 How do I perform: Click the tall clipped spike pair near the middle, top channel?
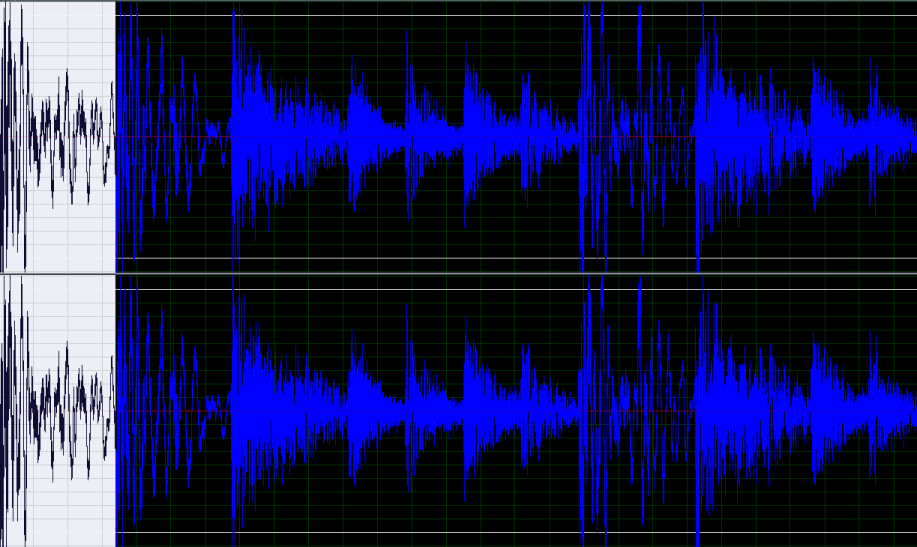(593, 137)
